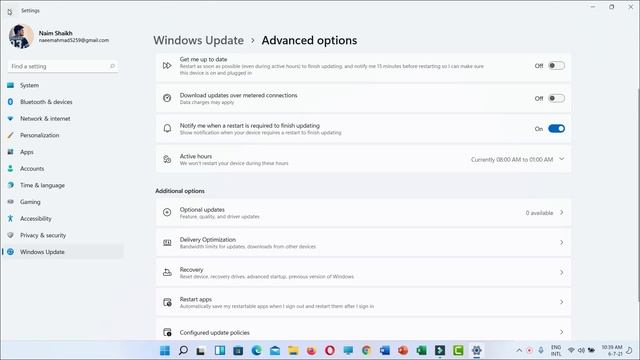Screen dimensions: 640x360
Task: Select Apps in the sidebar
Action: tap(62, 152)
